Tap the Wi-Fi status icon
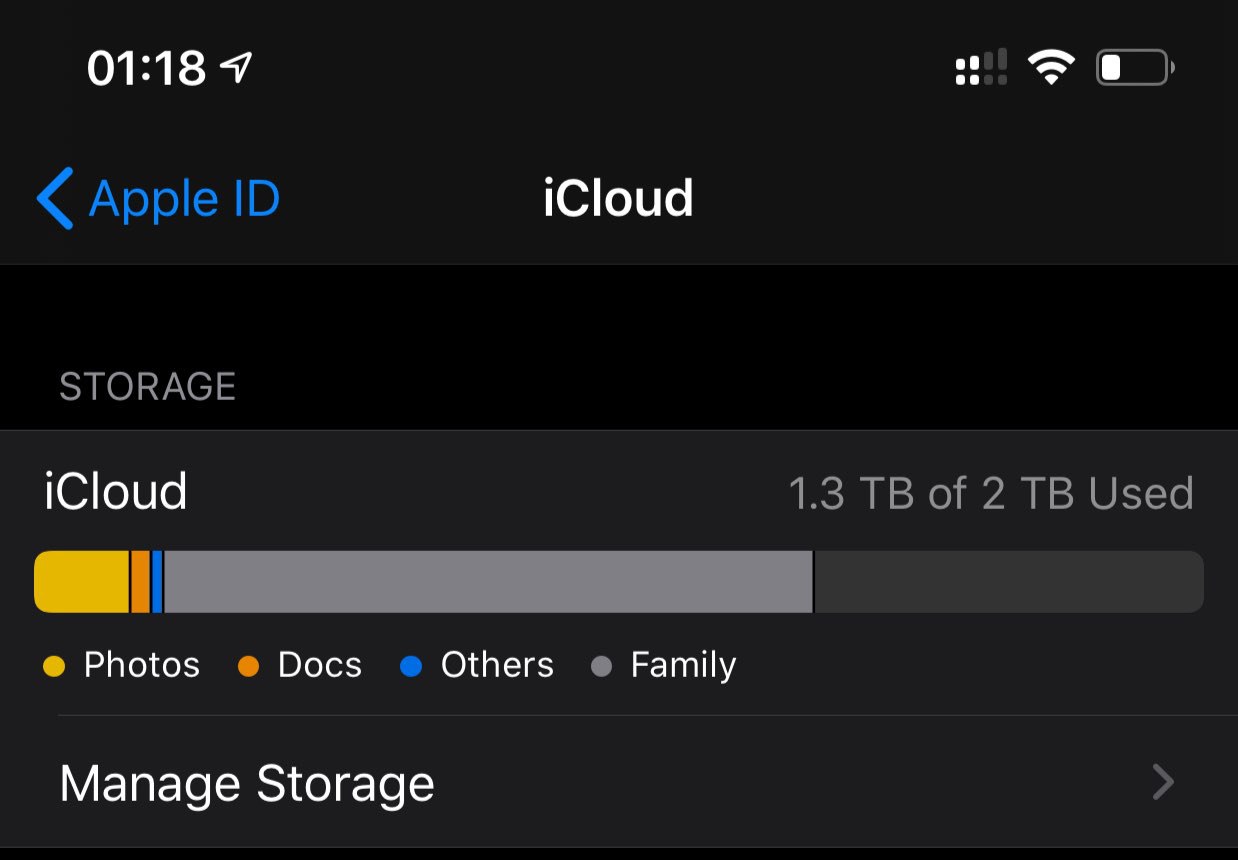 coord(1050,68)
